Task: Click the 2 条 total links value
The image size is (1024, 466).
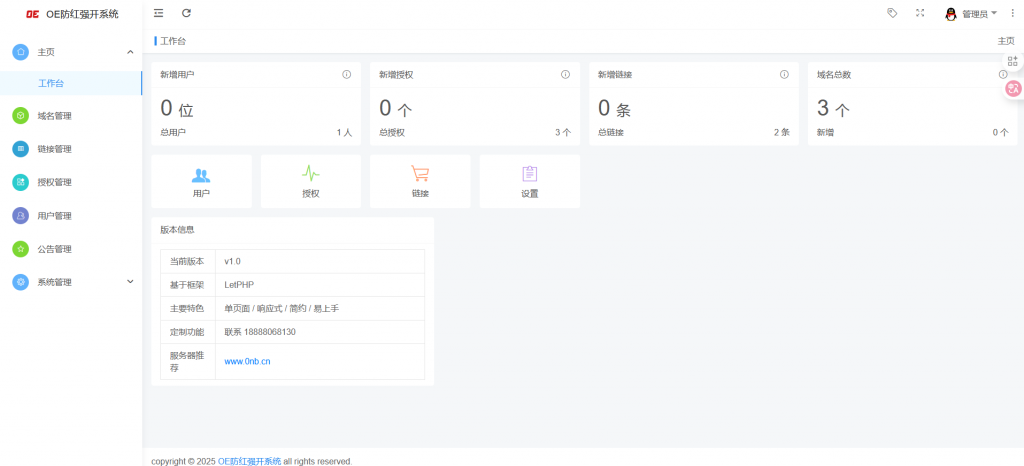Action: [x=782, y=132]
